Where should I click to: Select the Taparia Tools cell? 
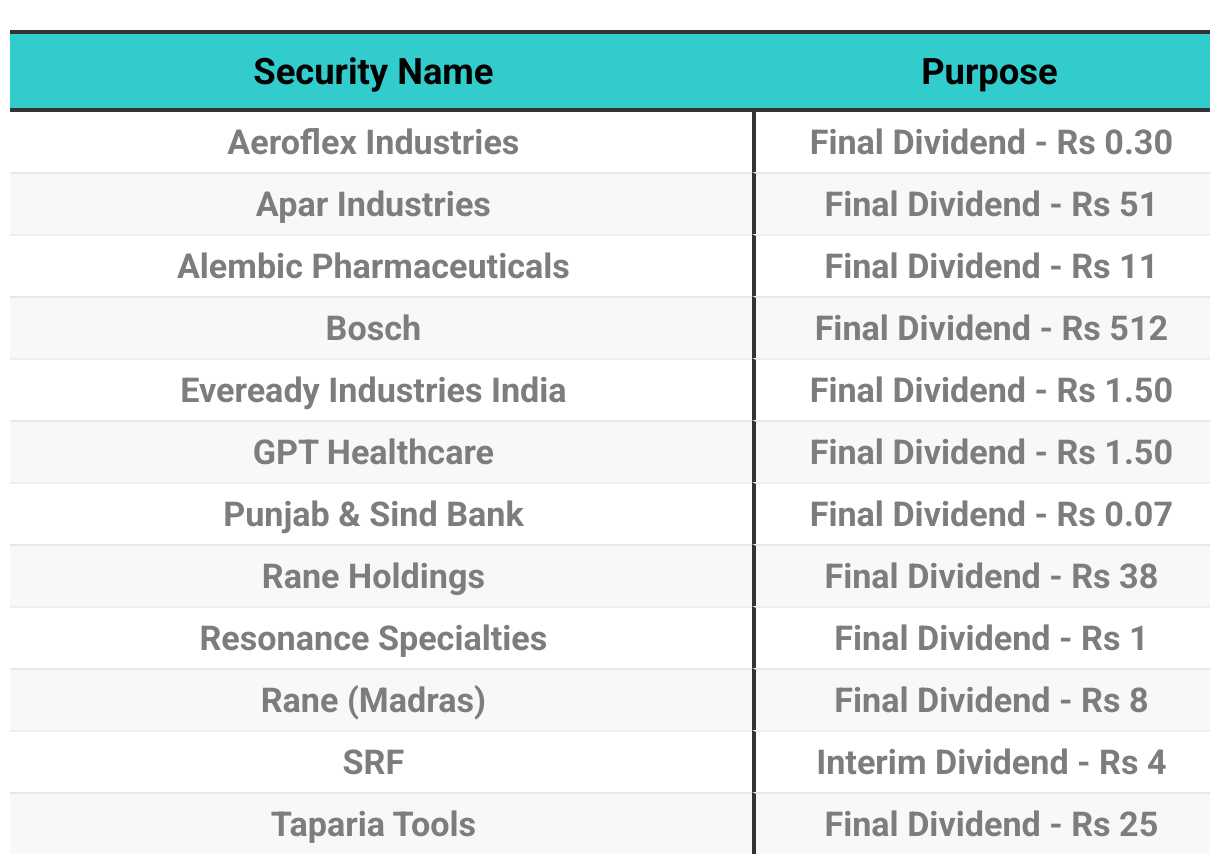coord(373,824)
